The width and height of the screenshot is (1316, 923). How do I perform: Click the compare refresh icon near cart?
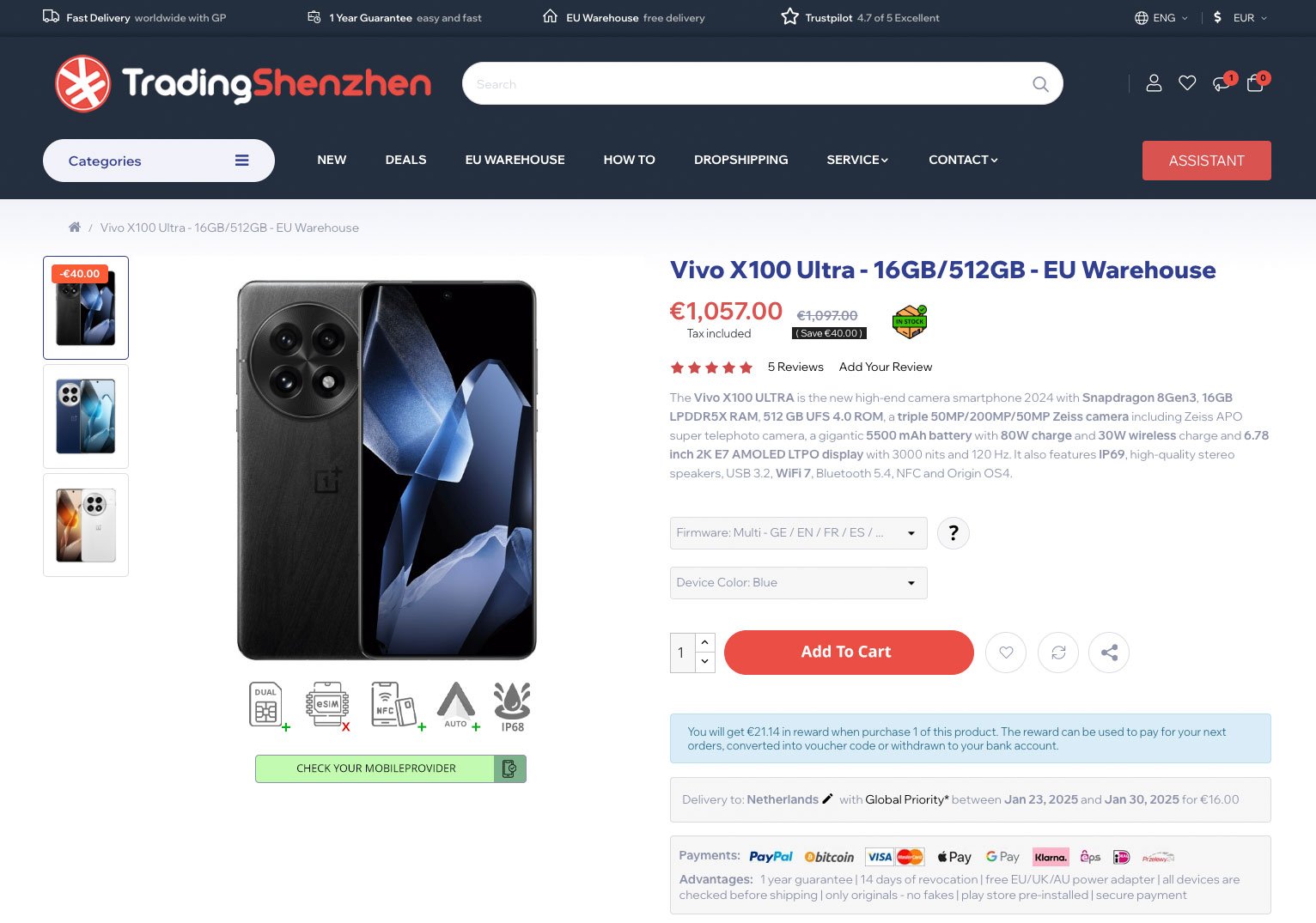coord(1058,653)
